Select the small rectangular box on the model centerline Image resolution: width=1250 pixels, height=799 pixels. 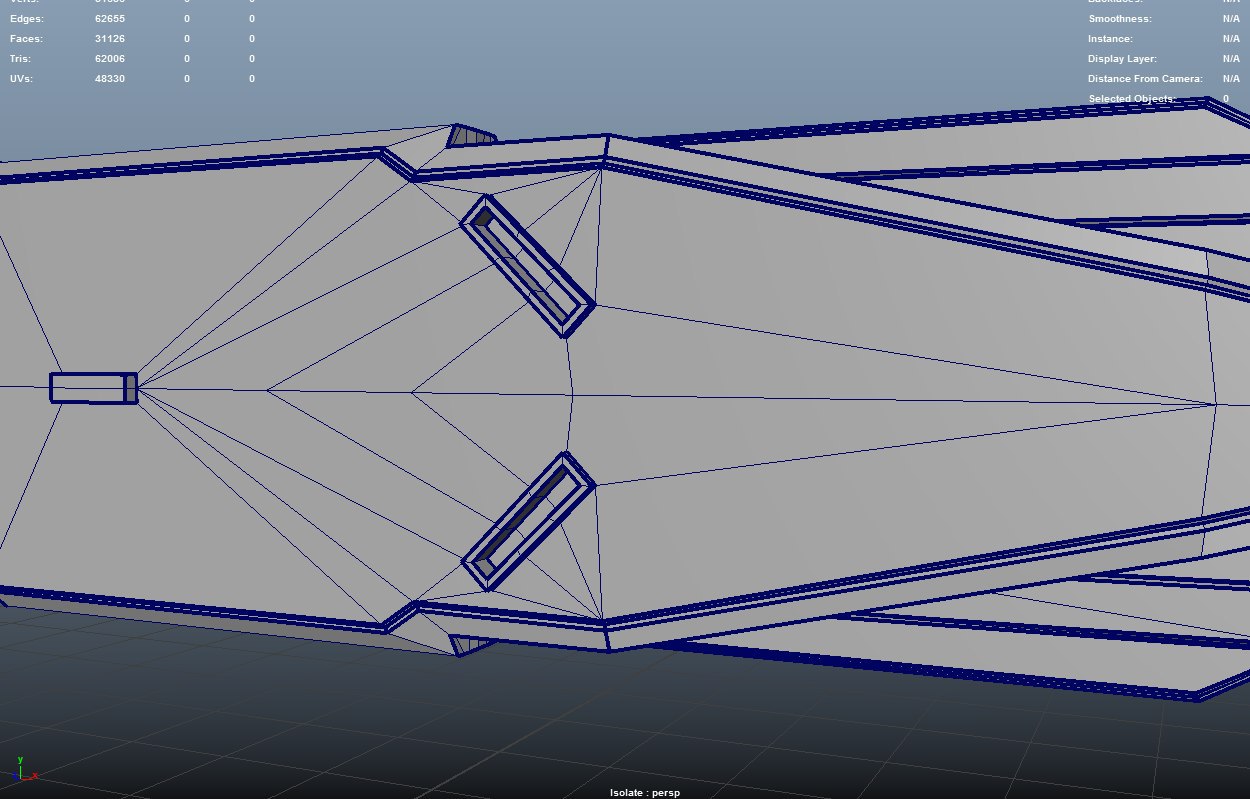[x=94, y=388]
